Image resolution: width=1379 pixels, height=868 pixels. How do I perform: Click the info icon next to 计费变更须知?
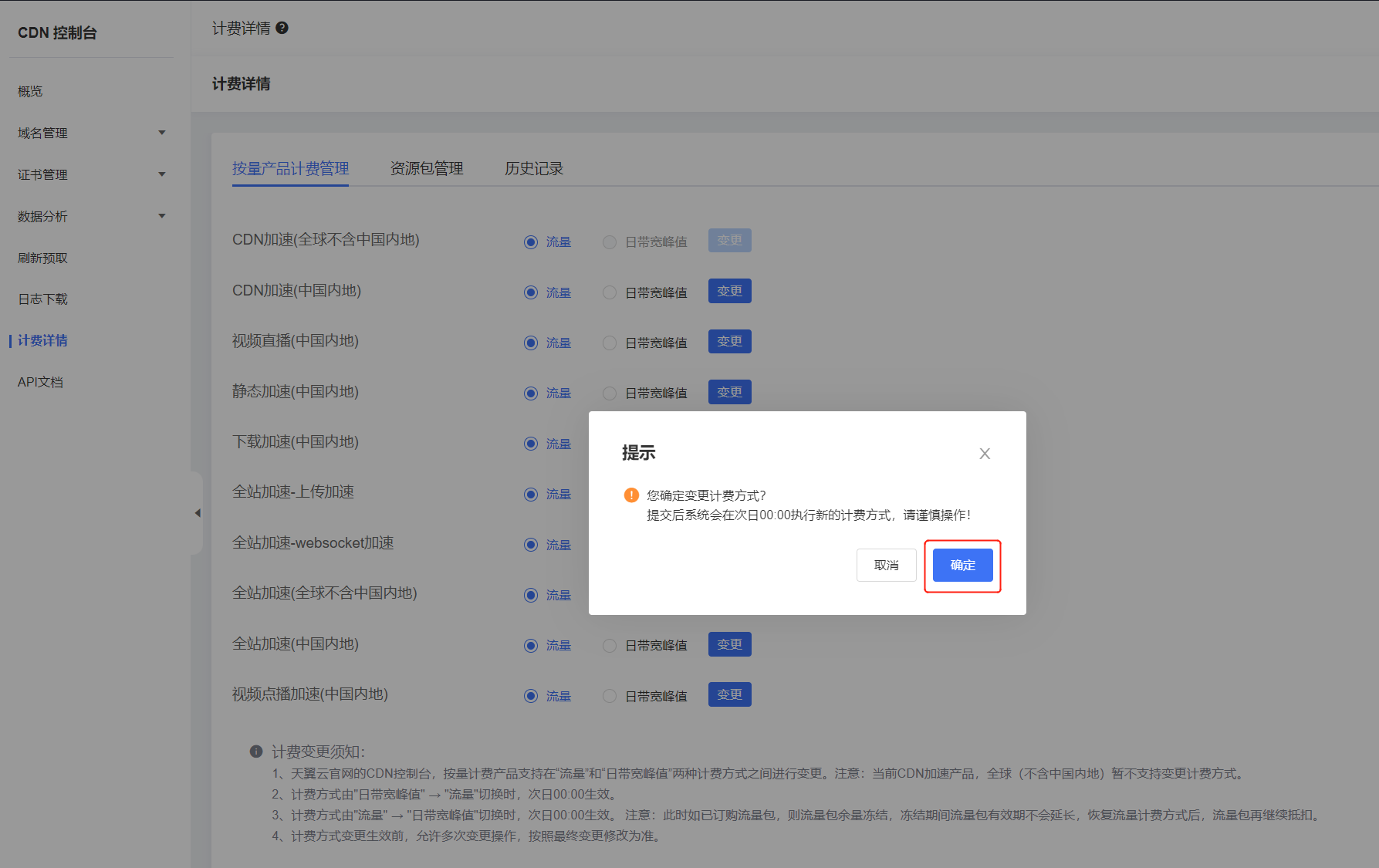pos(256,751)
